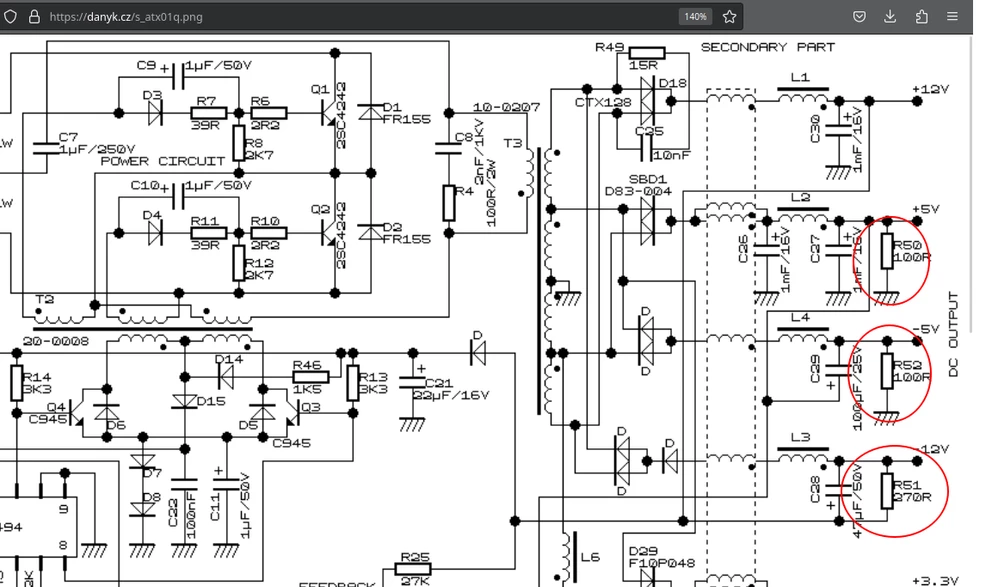Viewport: 998px width, 587px height.
Task: Click the 'R11 39R' resistor label
Action: coord(206,233)
